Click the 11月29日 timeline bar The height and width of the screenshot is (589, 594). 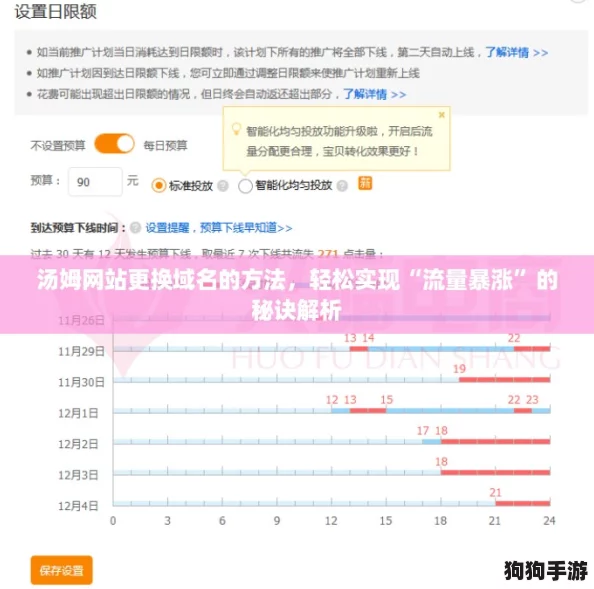pyautogui.click(x=331, y=349)
